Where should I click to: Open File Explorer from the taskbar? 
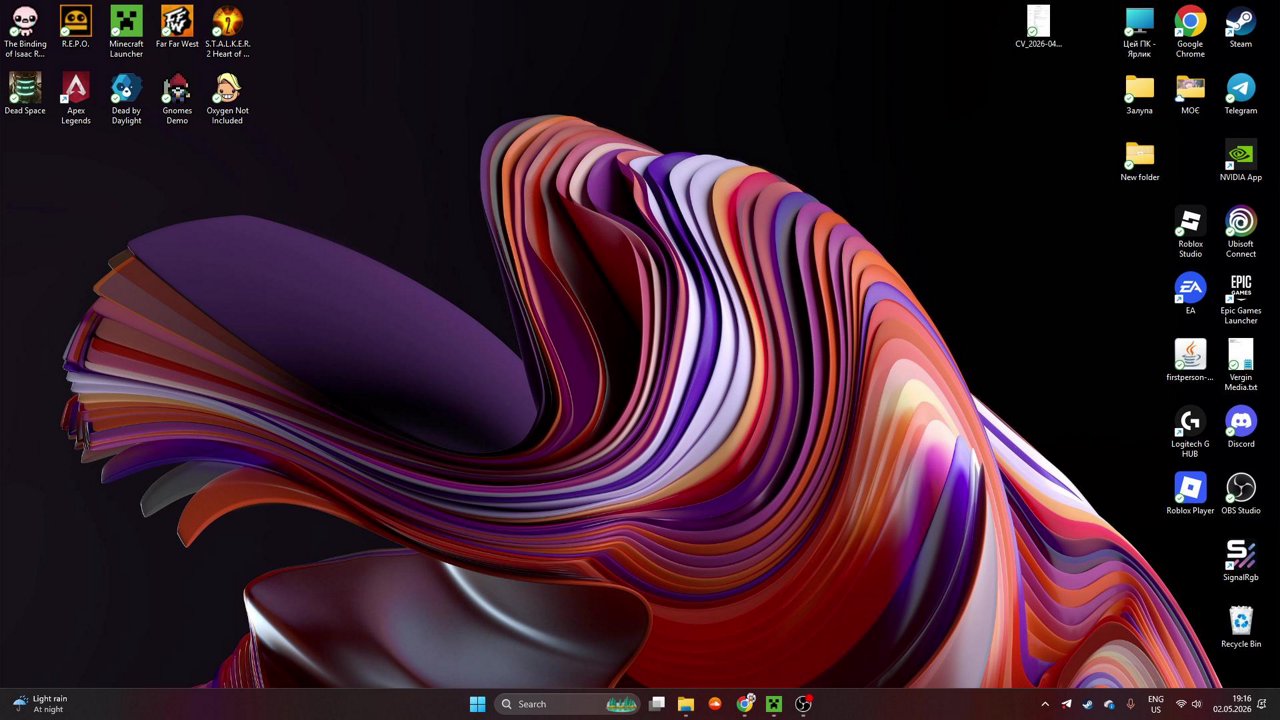(686, 704)
